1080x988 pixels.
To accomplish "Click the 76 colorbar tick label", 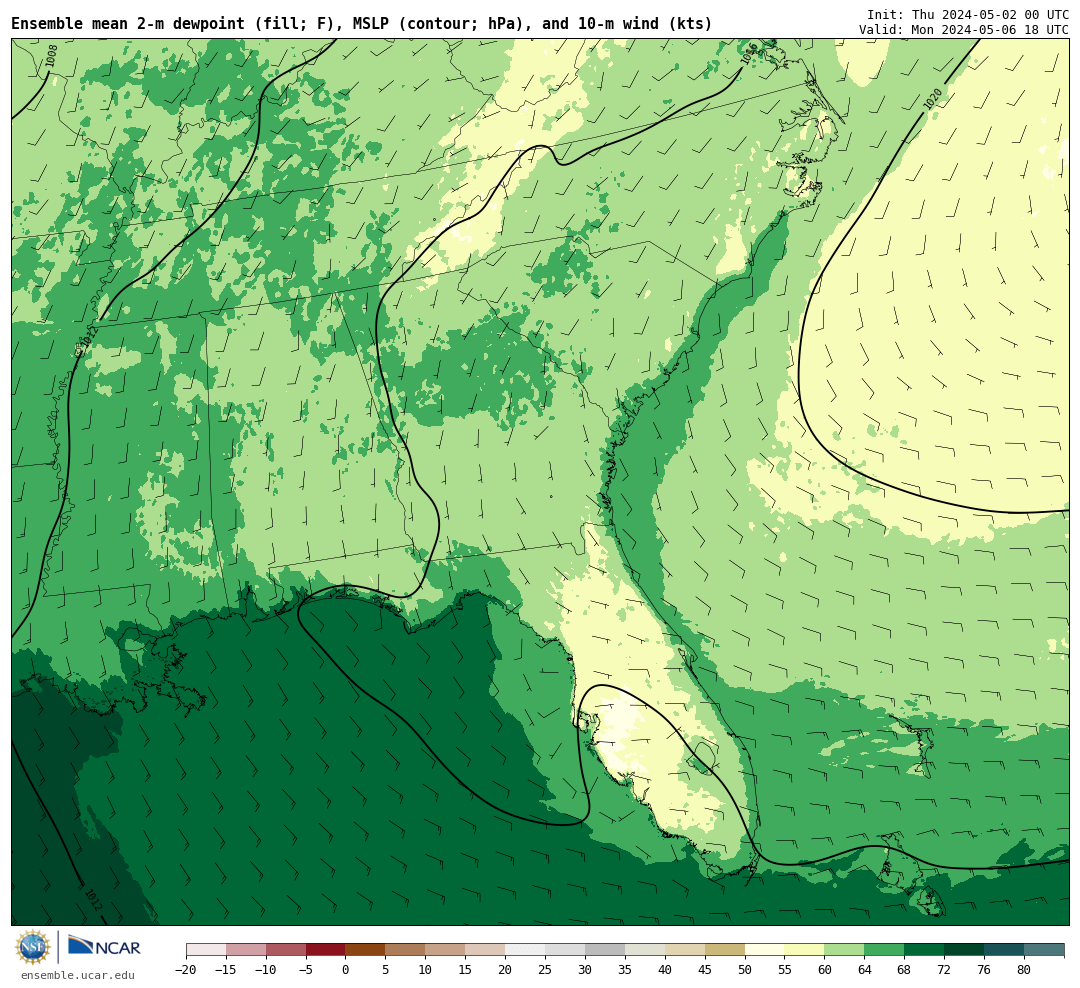I will [x=985, y=970].
